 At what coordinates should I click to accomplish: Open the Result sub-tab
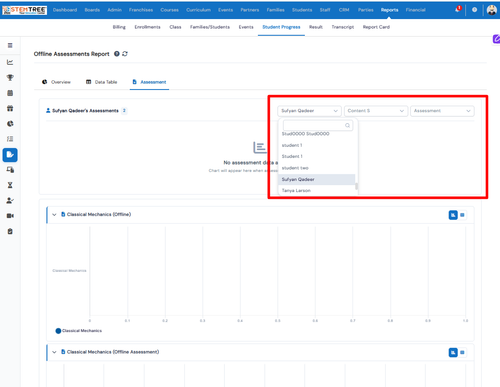(316, 27)
